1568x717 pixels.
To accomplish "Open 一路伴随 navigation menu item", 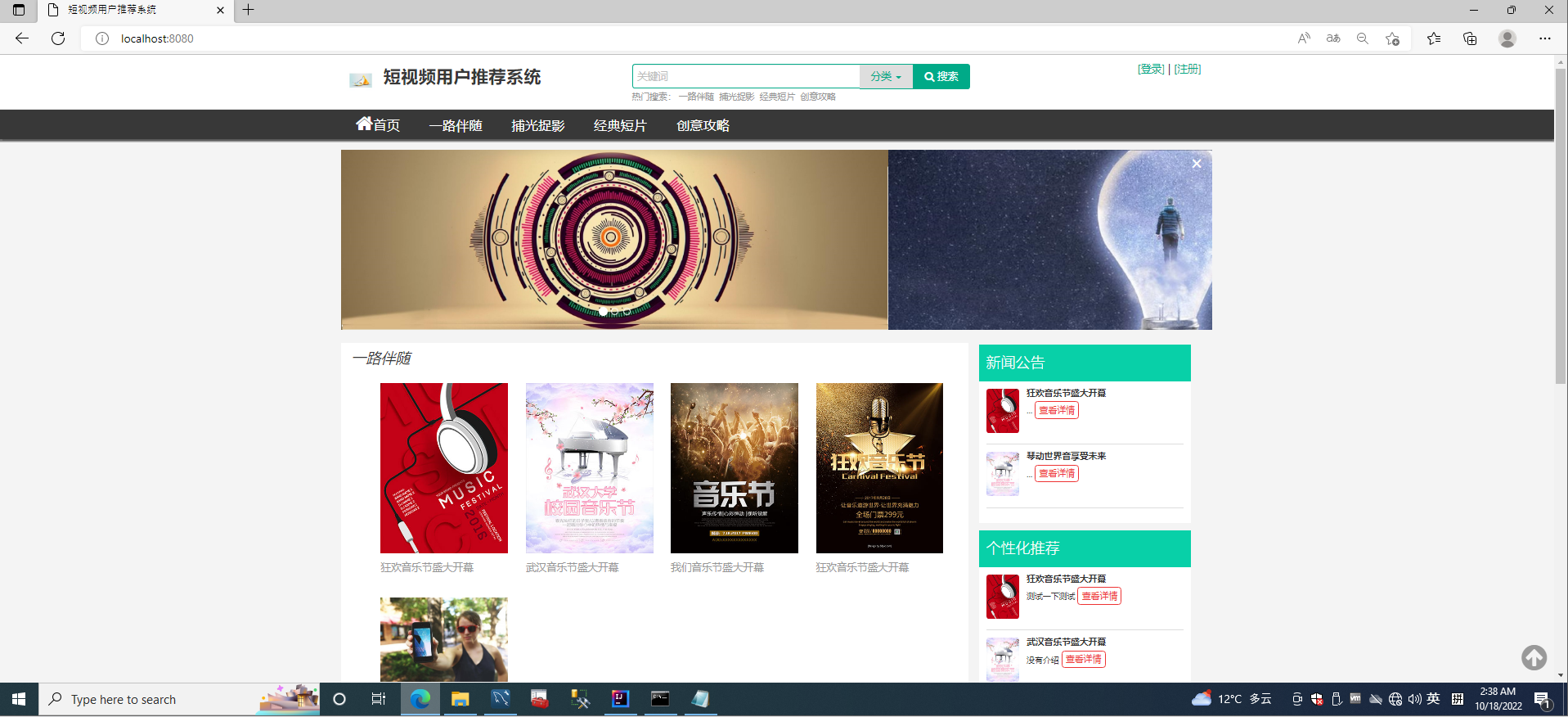I will (456, 125).
